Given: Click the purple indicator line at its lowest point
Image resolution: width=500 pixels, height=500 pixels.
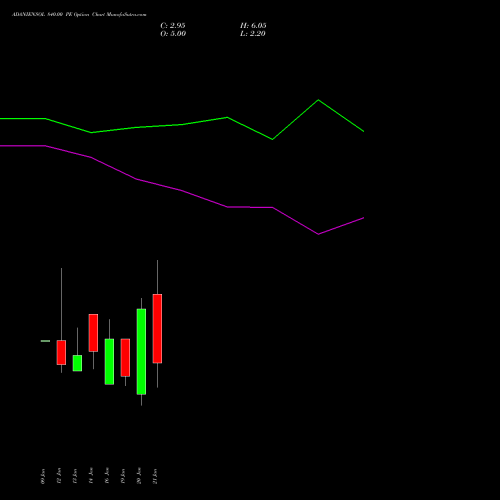Looking at the screenshot, I should click(318, 234).
